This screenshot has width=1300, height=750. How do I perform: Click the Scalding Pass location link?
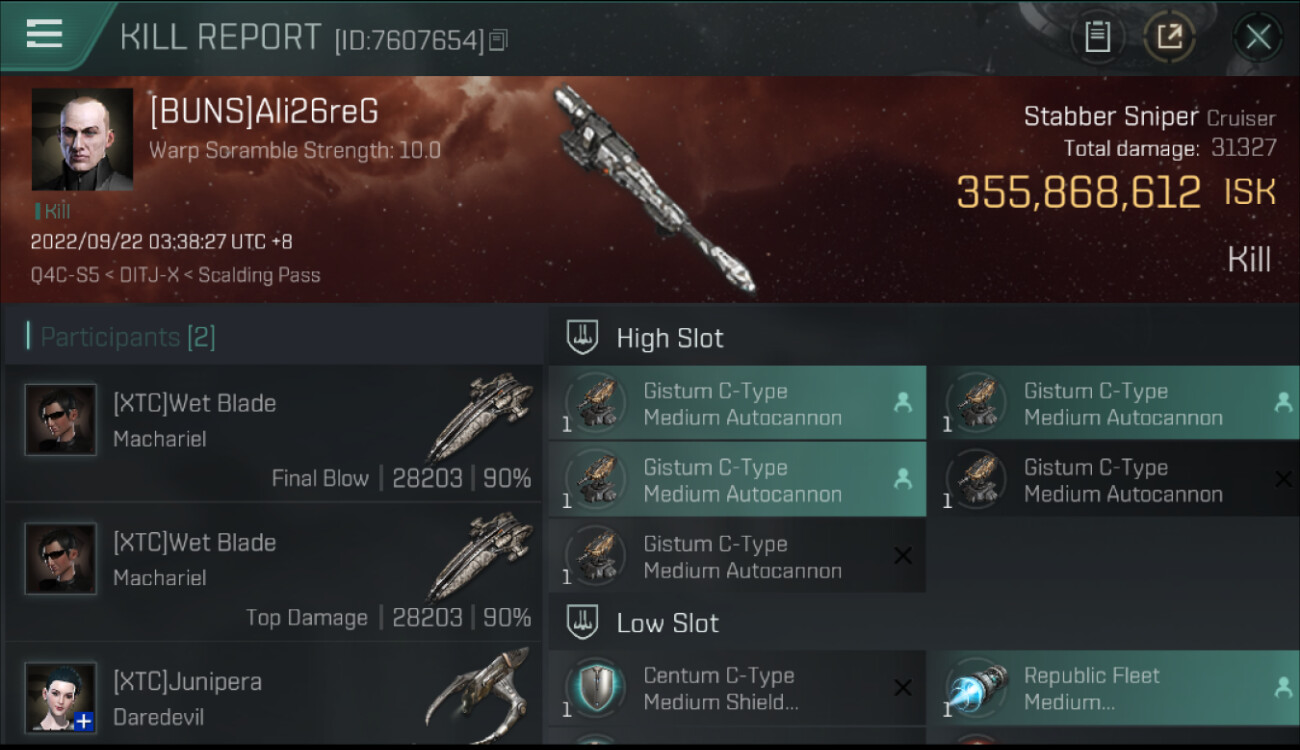pyautogui.click(x=259, y=275)
